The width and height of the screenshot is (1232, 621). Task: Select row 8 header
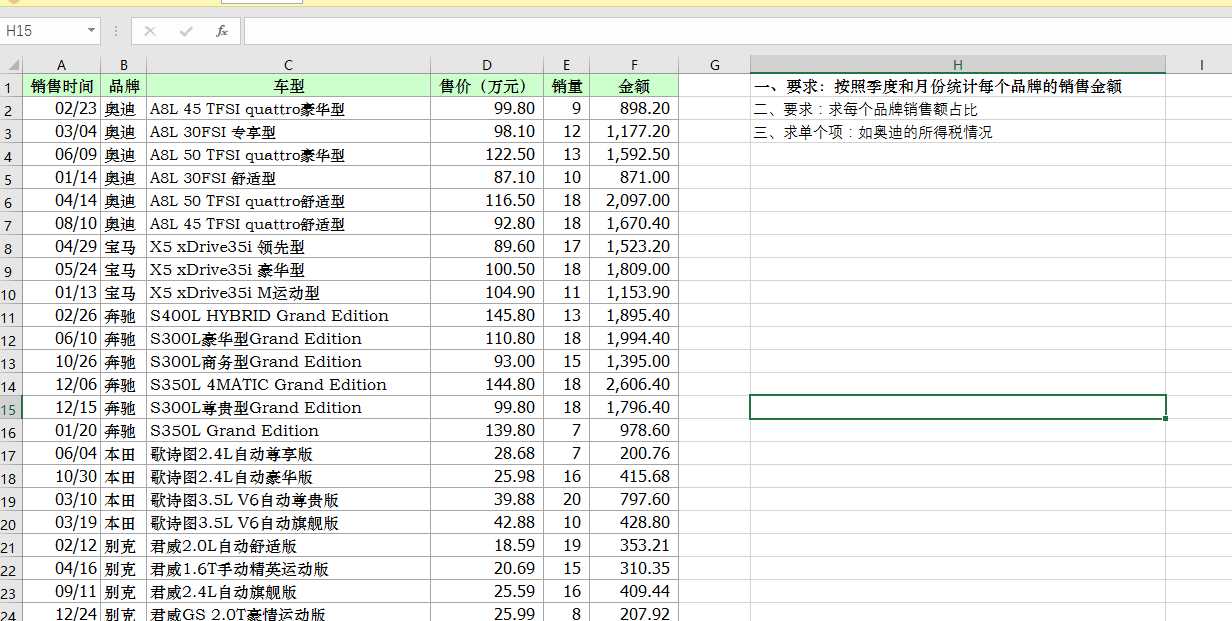[11, 247]
